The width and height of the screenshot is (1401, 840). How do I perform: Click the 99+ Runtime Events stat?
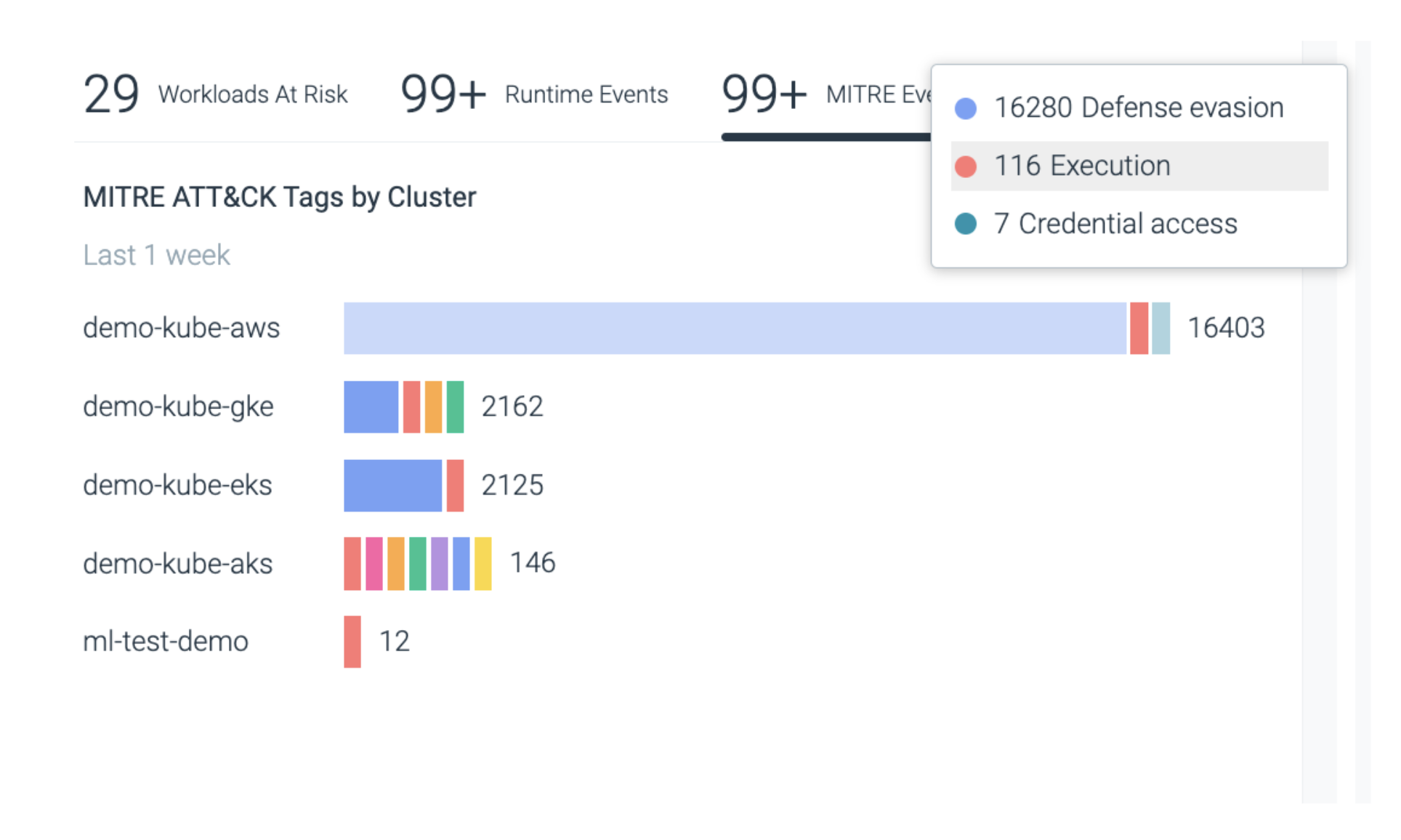[534, 94]
